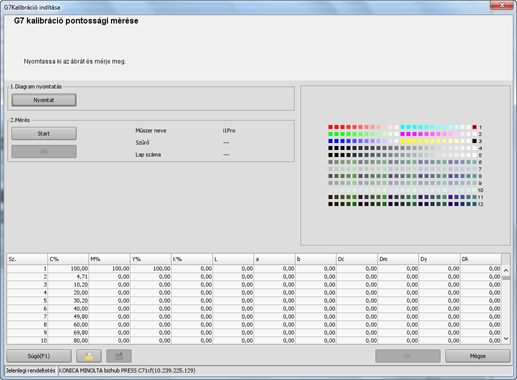Image resolution: width=517 pixels, height=380 pixels.
Task: Click the save icon next to folder
Action: tap(119, 356)
